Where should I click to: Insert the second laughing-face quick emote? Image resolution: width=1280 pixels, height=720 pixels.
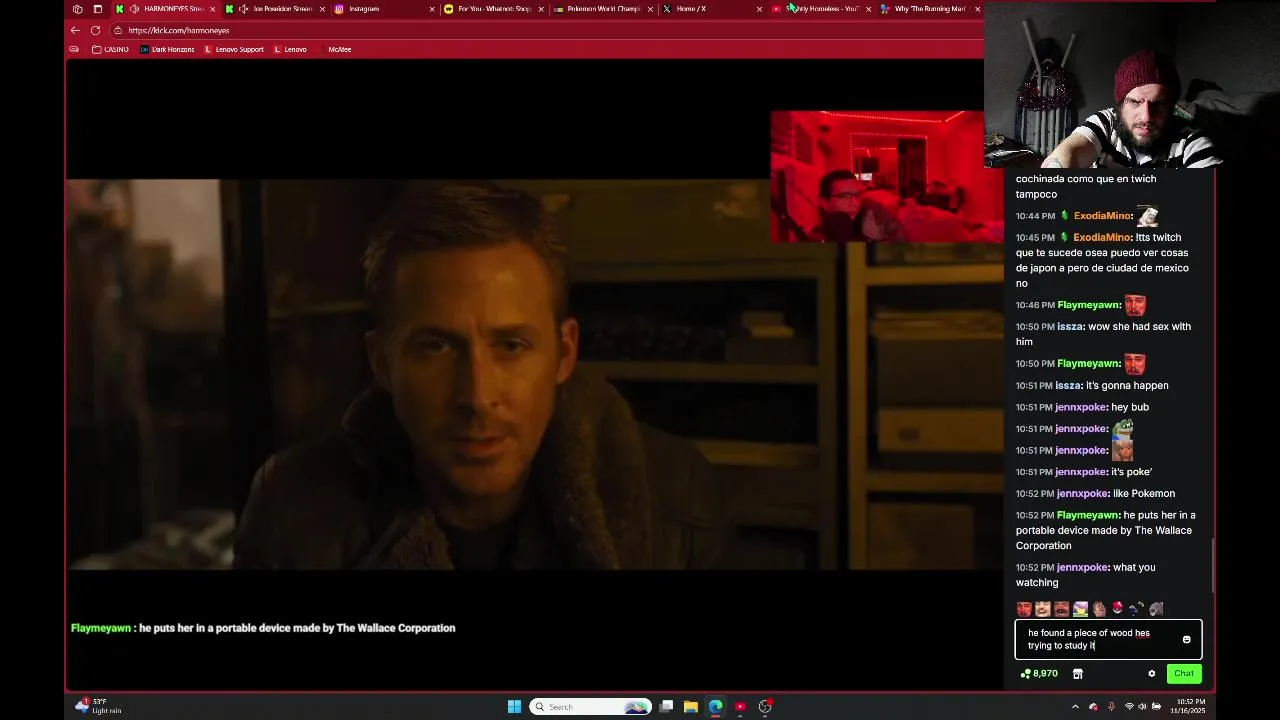[x=1043, y=608]
